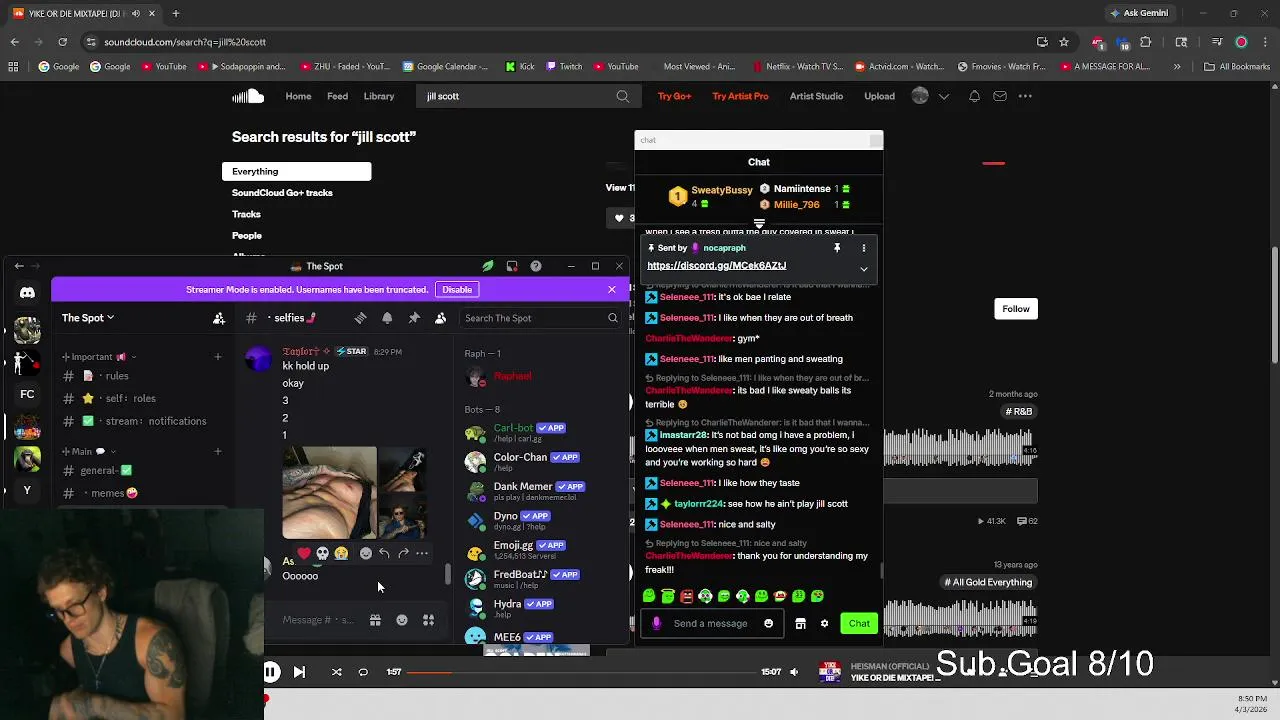
Task: Open the Kick chat shop icon
Action: click(800, 623)
